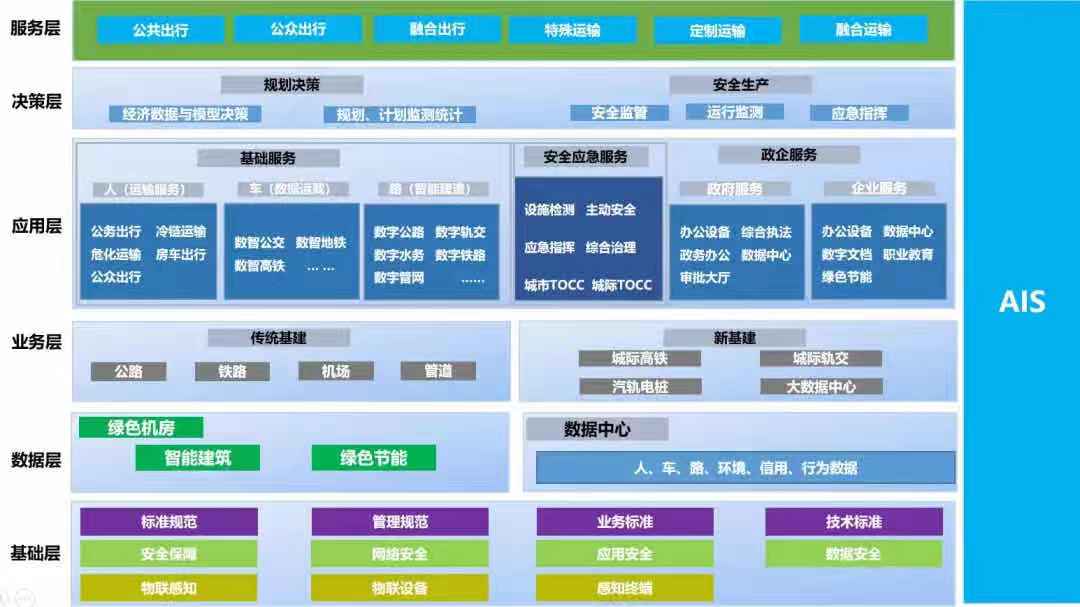Select the 融合运输 box
Viewport: 1080px width, 607px height.
[862, 30]
